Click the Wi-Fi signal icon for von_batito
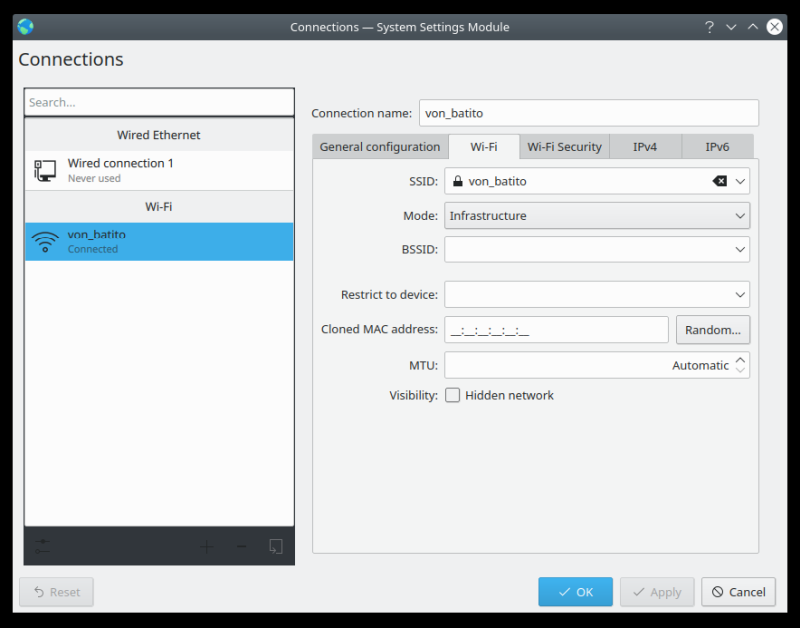800x628 pixels. pyautogui.click(x=45, y=242)
